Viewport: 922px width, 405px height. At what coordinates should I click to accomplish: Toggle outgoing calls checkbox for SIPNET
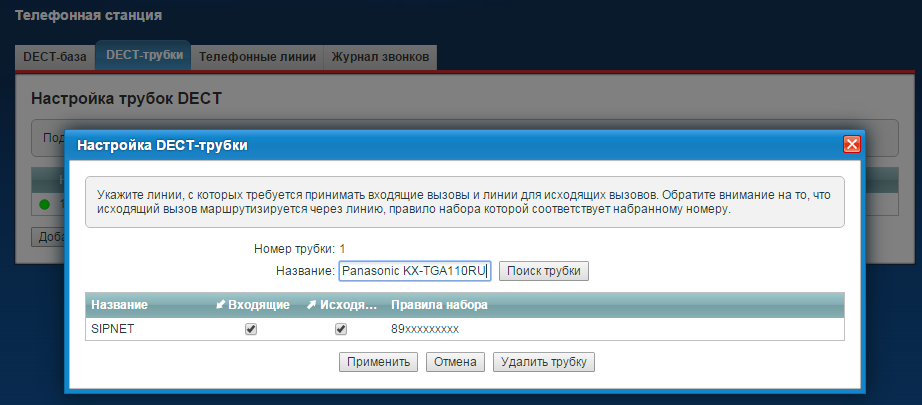(x=341, y=329)
